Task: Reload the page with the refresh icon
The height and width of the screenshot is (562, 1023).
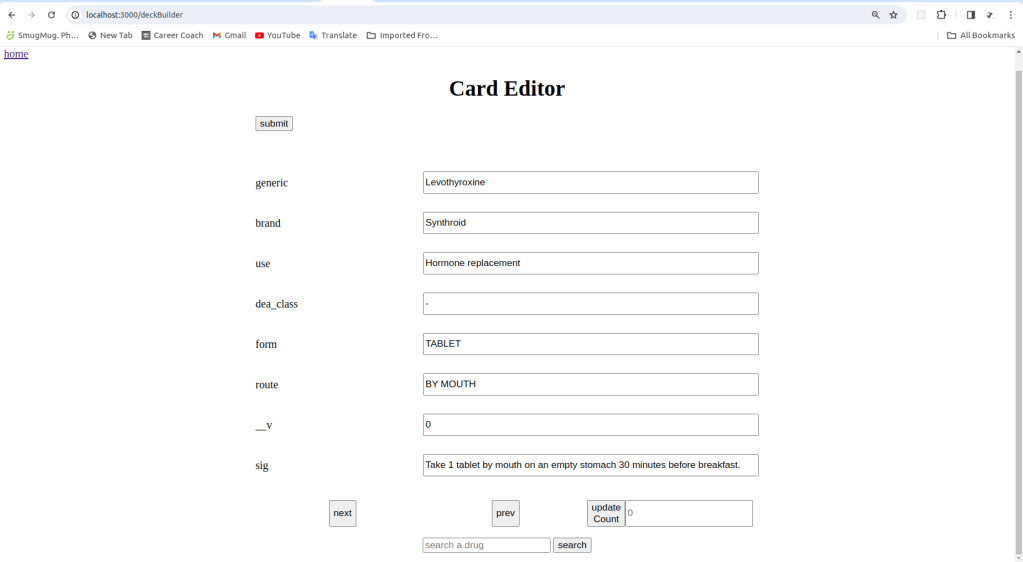Action: pos(51,15)
